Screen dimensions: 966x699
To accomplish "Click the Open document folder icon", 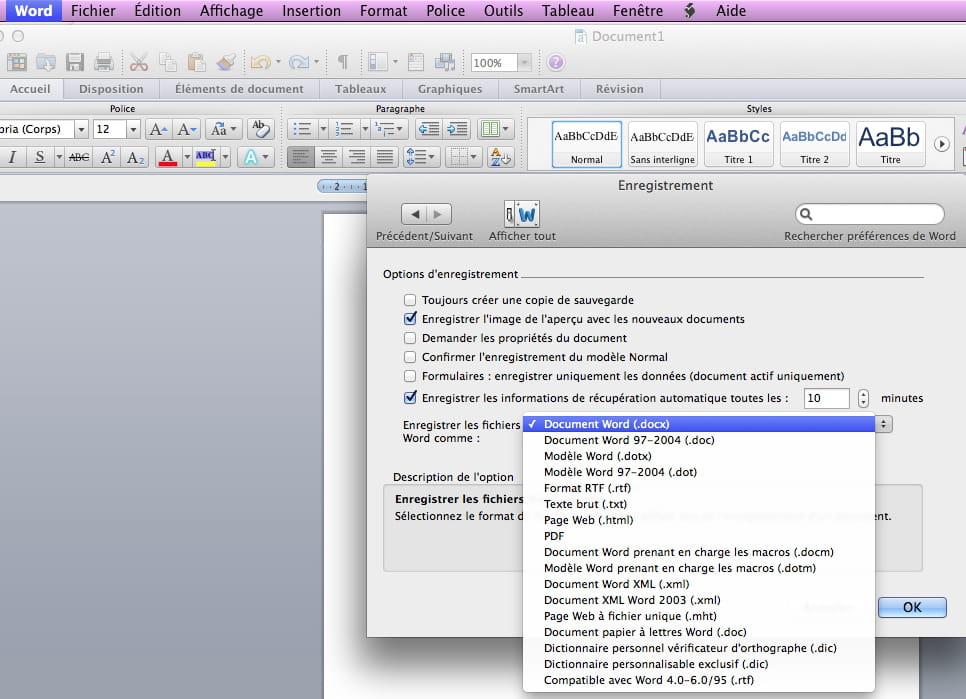I will click(x=46, y=62).
